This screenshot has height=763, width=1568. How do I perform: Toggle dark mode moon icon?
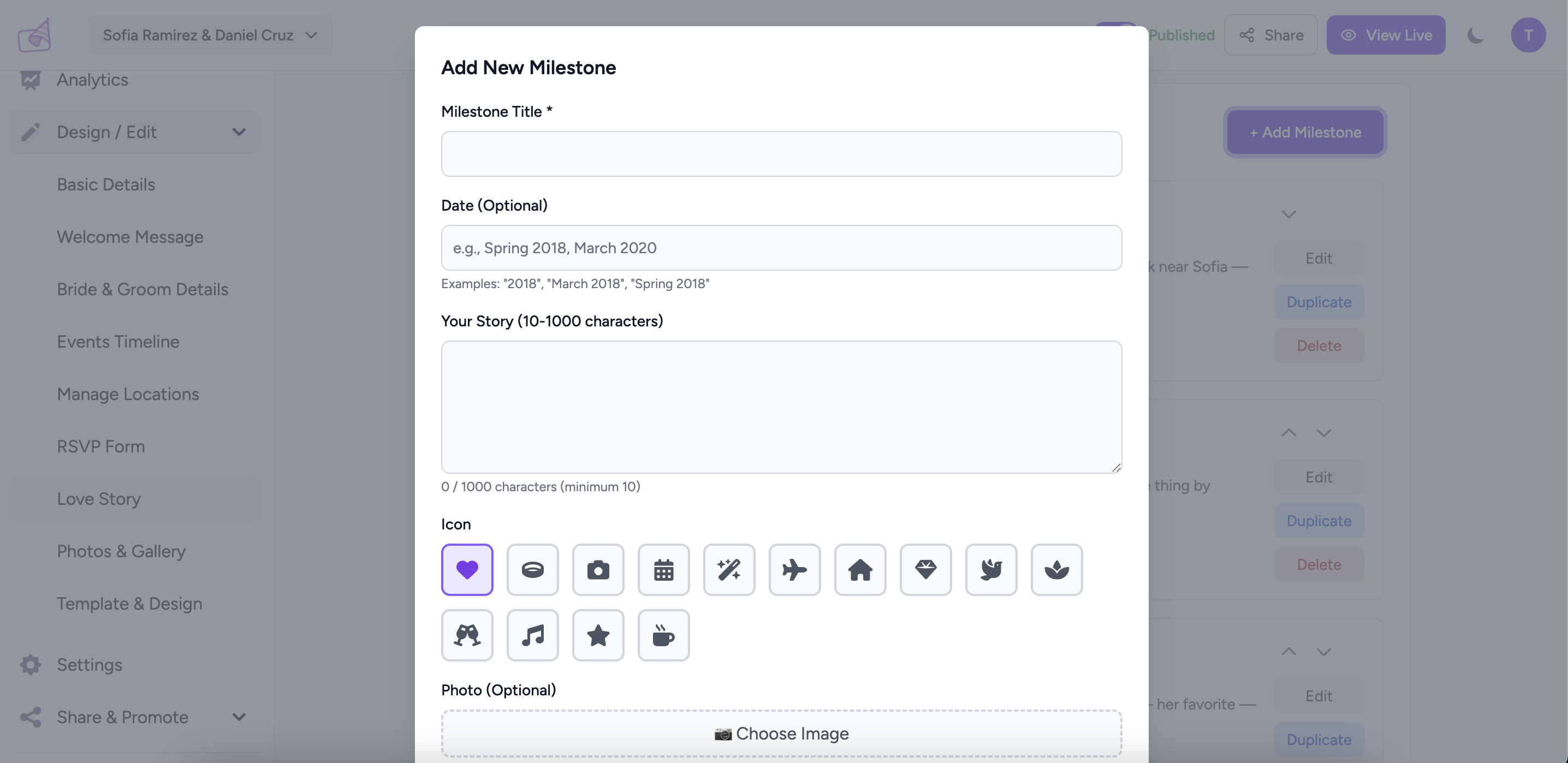(1476, 35)
